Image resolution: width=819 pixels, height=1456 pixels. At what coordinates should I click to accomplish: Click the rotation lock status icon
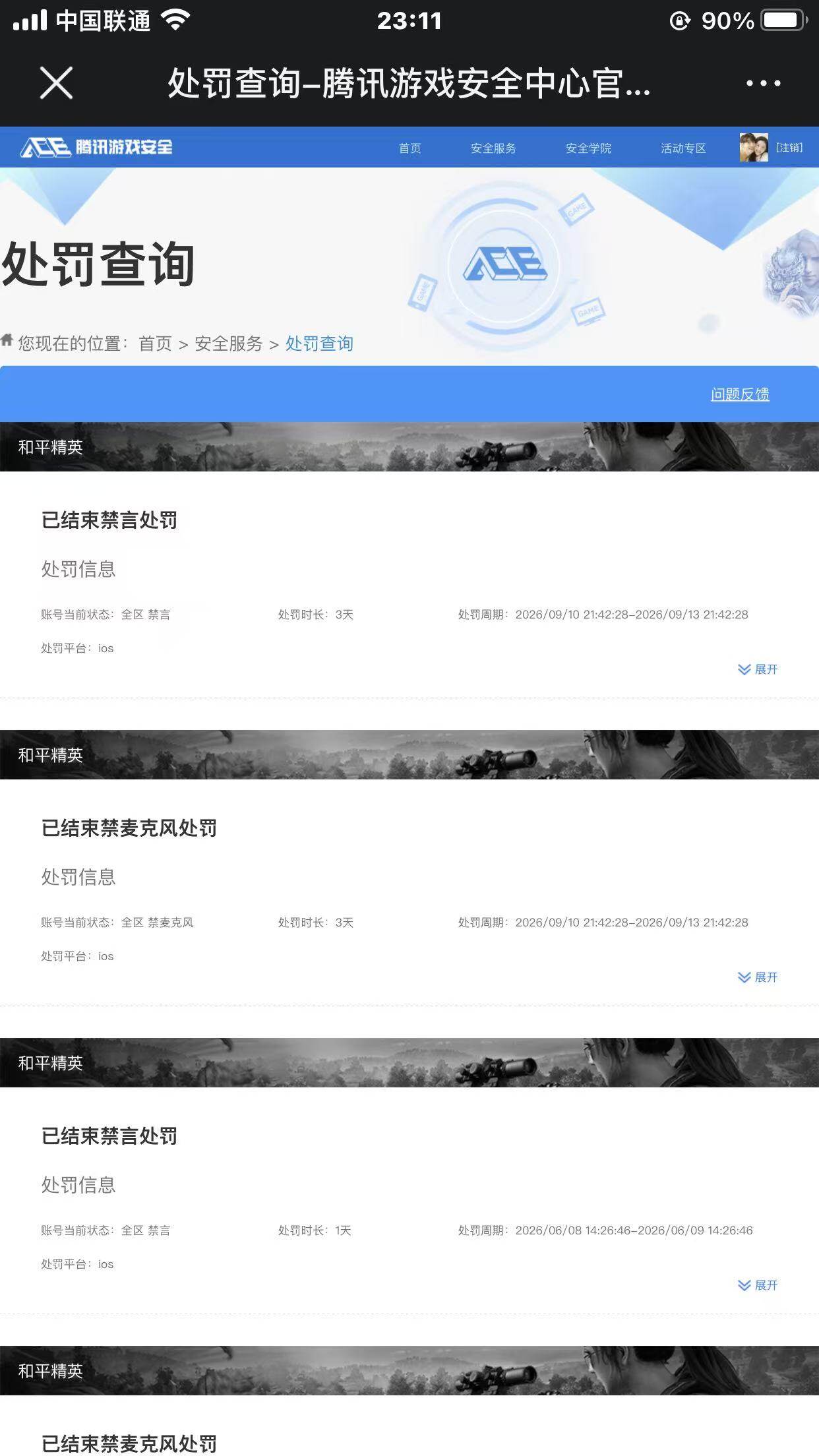pyautogui.click(x=680, y=21)
